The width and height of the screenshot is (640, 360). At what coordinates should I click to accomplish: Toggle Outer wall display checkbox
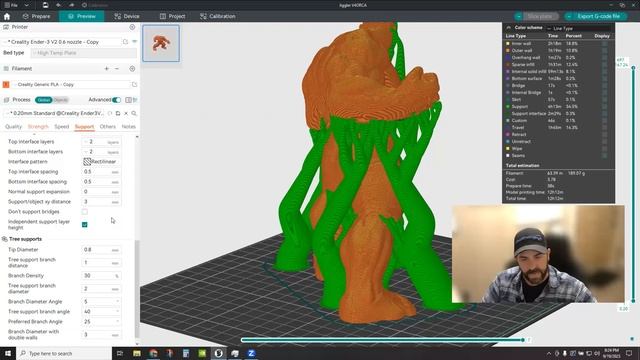604,51
